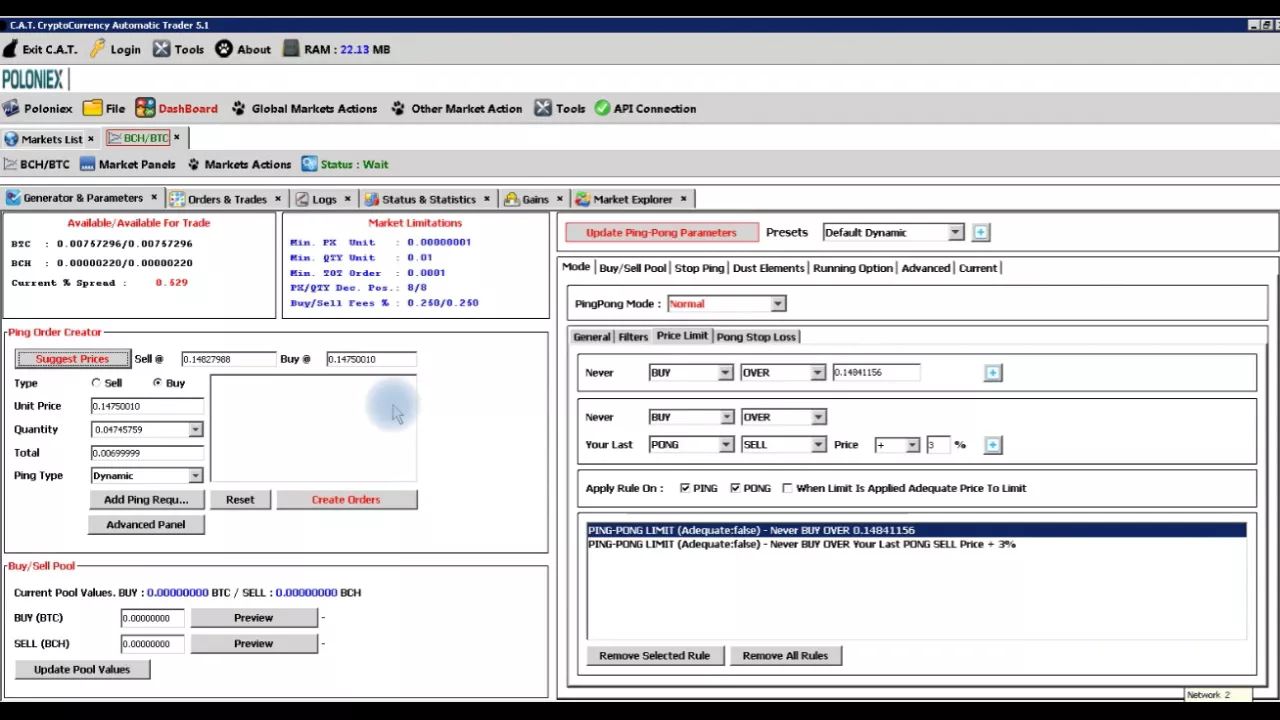Click the RAM chip icon

click(x=291, y=49)
